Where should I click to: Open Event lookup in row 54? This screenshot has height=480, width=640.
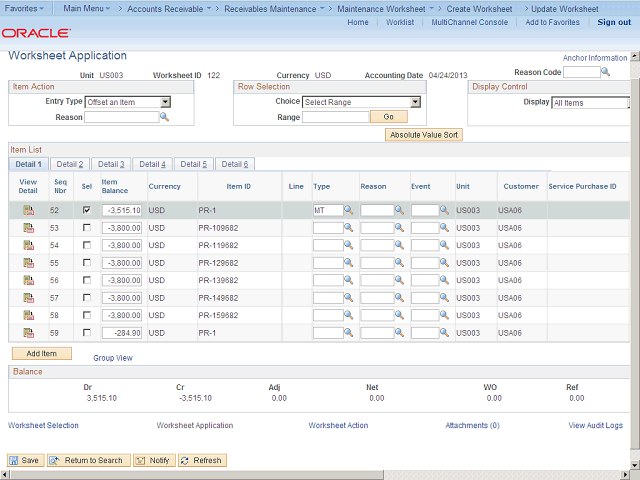[x=447, y=246]
